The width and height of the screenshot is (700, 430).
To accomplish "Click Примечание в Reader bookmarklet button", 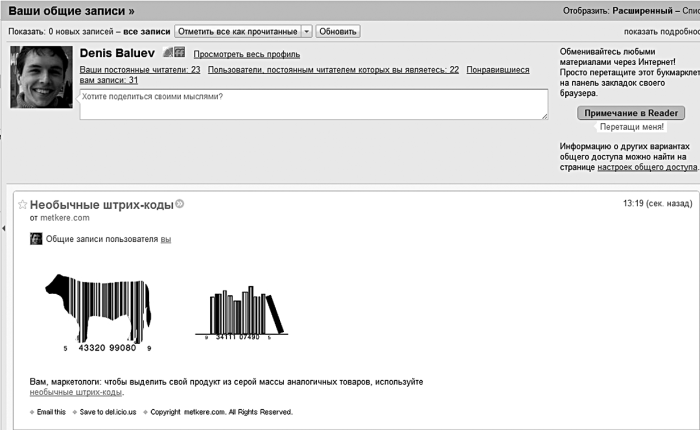I will 631,113.
